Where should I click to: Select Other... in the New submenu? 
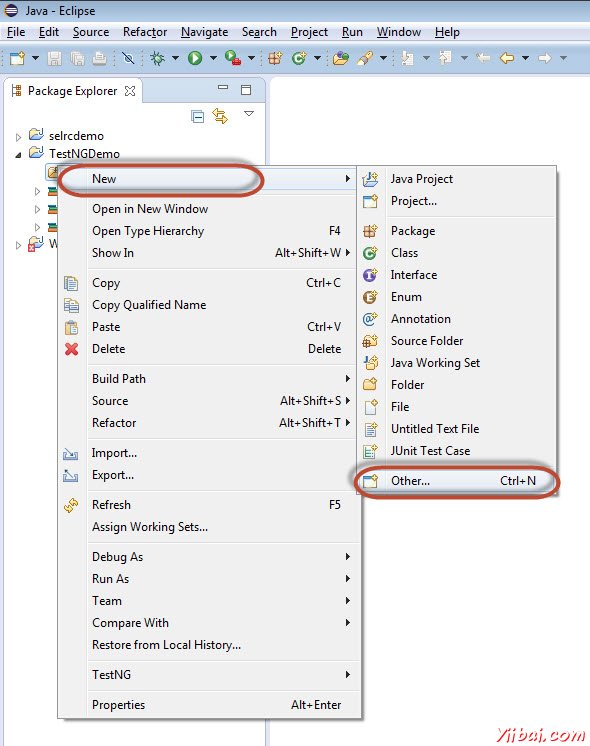coord(457,481)
